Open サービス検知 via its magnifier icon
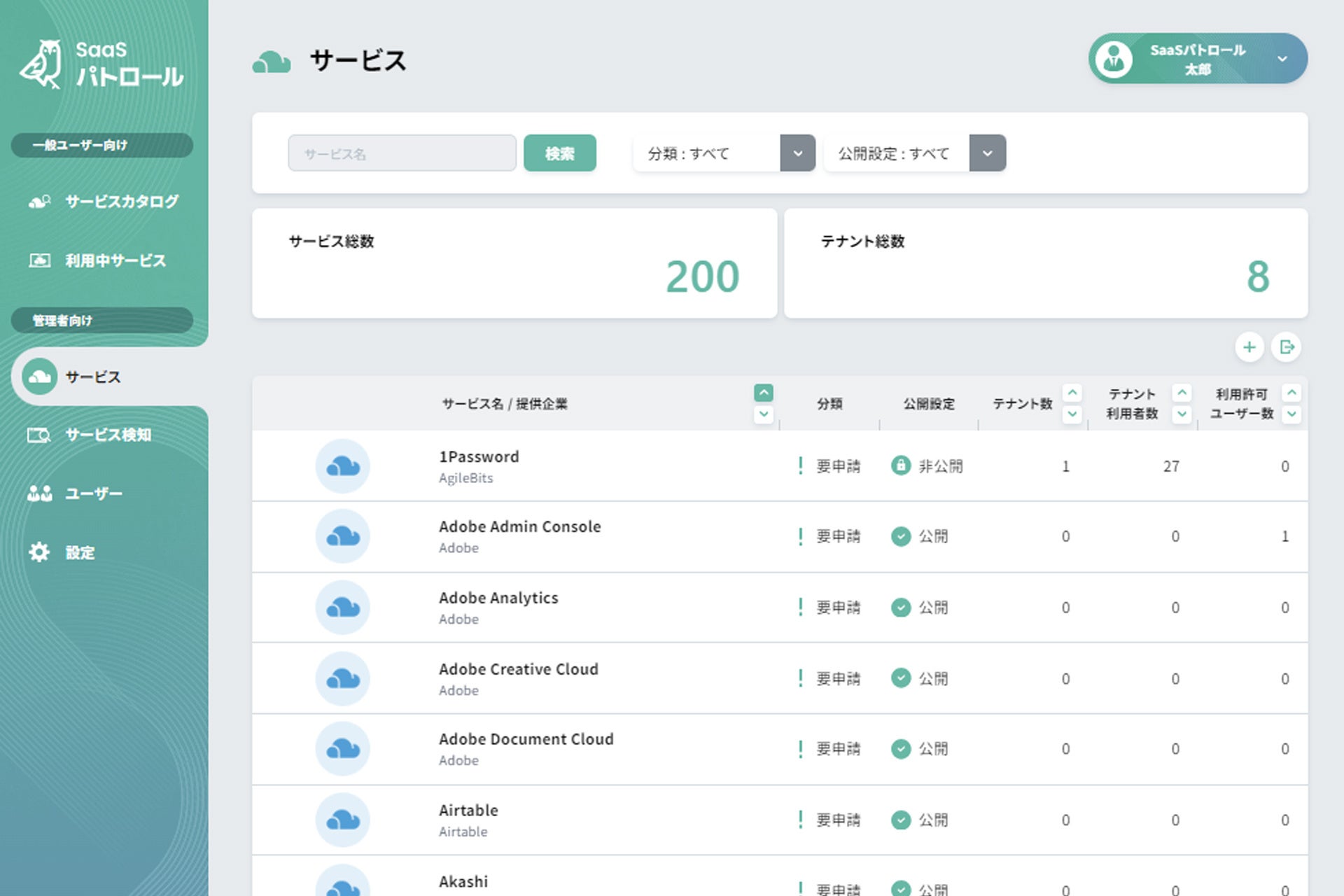Screen dimensions: 1344x896 click(38, 435)
